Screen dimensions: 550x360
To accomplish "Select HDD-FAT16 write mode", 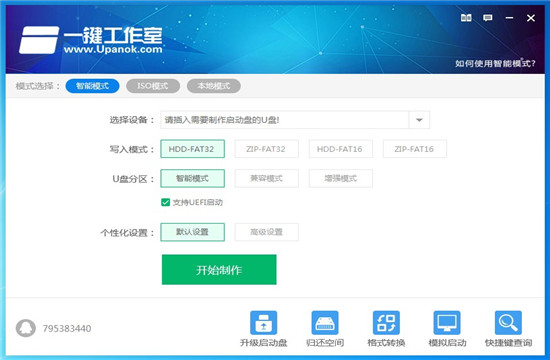I will coord(341,149).
